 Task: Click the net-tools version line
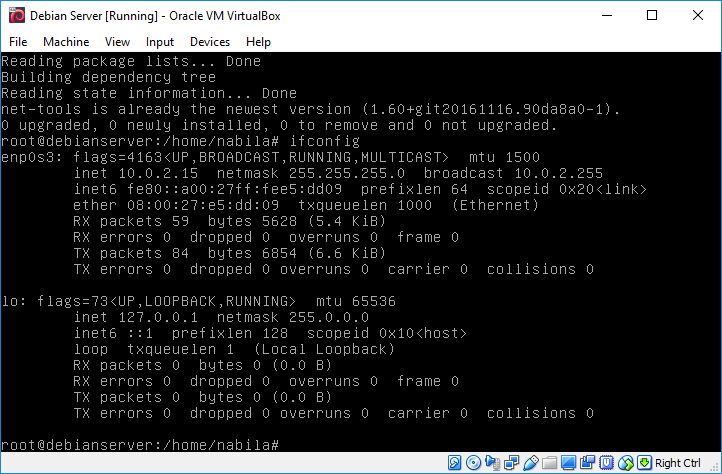[311, 109]
